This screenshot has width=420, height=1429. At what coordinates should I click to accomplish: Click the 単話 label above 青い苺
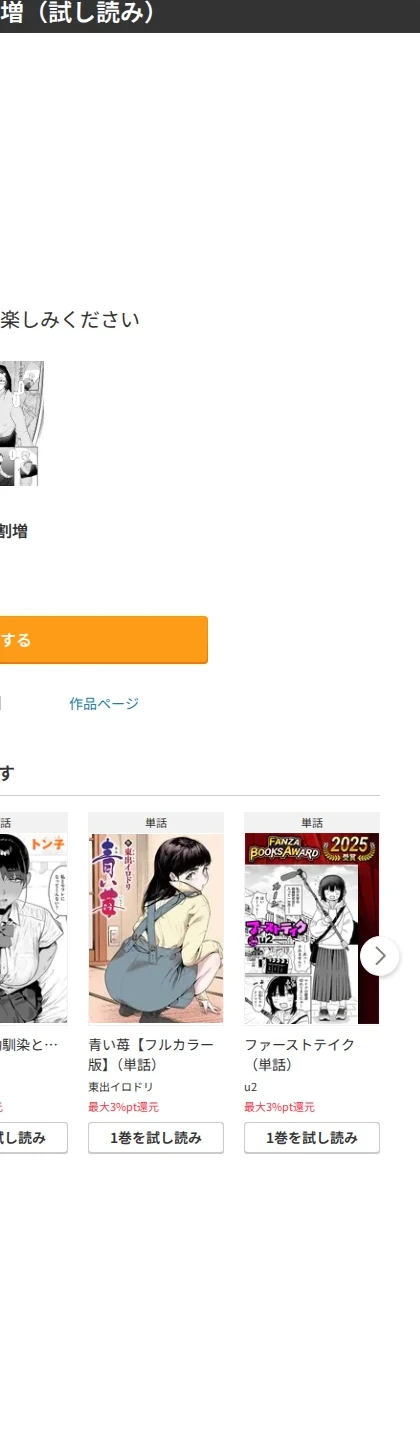[x=156, y=823]
